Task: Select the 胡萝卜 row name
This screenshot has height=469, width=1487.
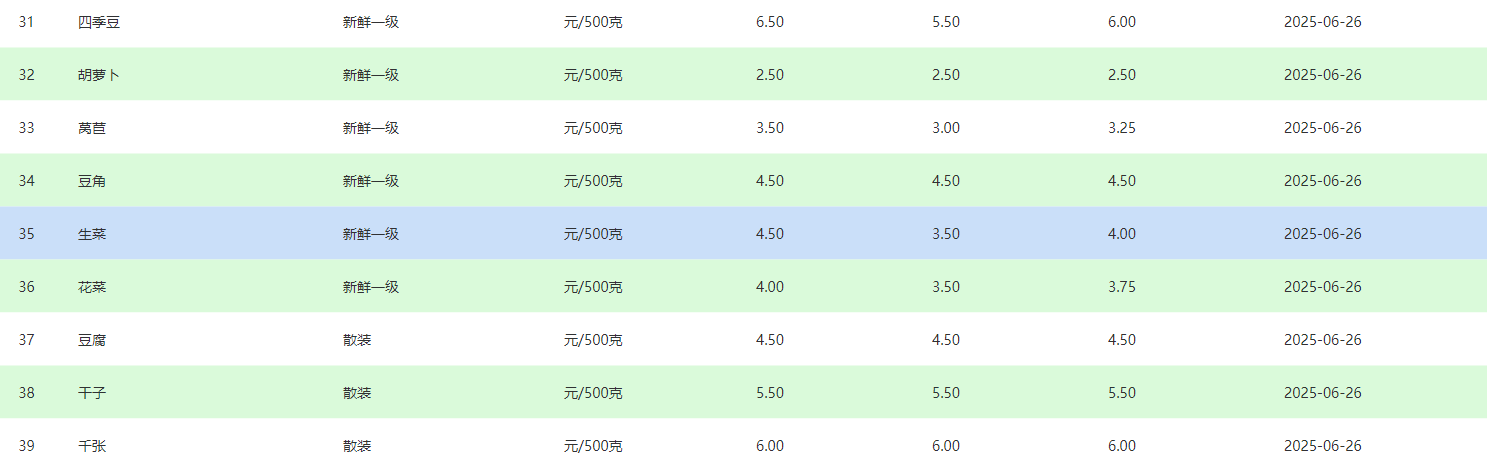Action: click(99, 75)
